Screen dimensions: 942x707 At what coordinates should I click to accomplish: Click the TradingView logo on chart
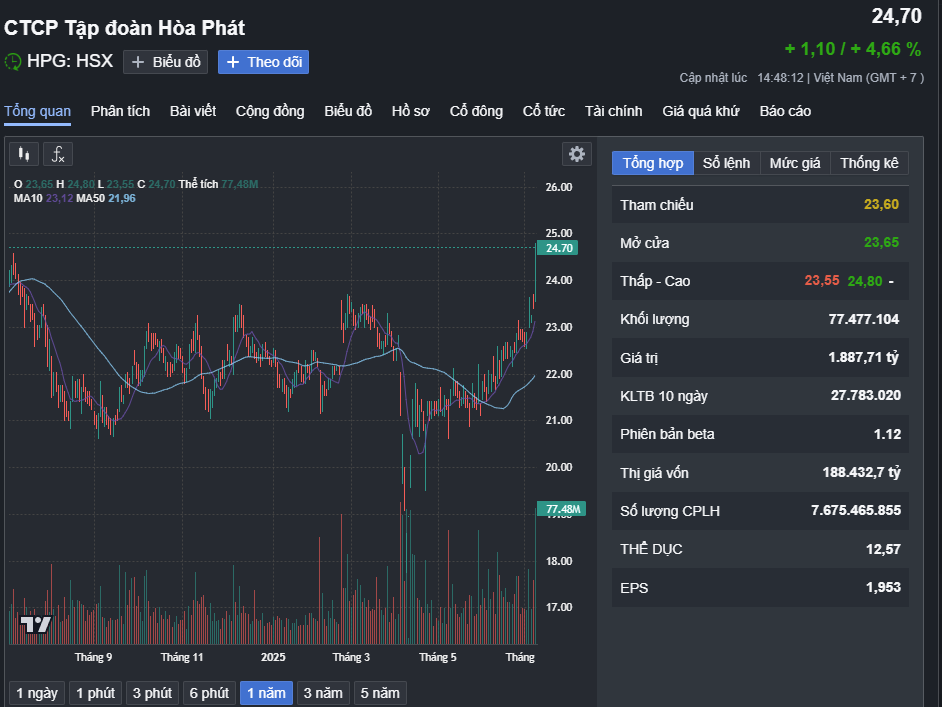(35, 625)
